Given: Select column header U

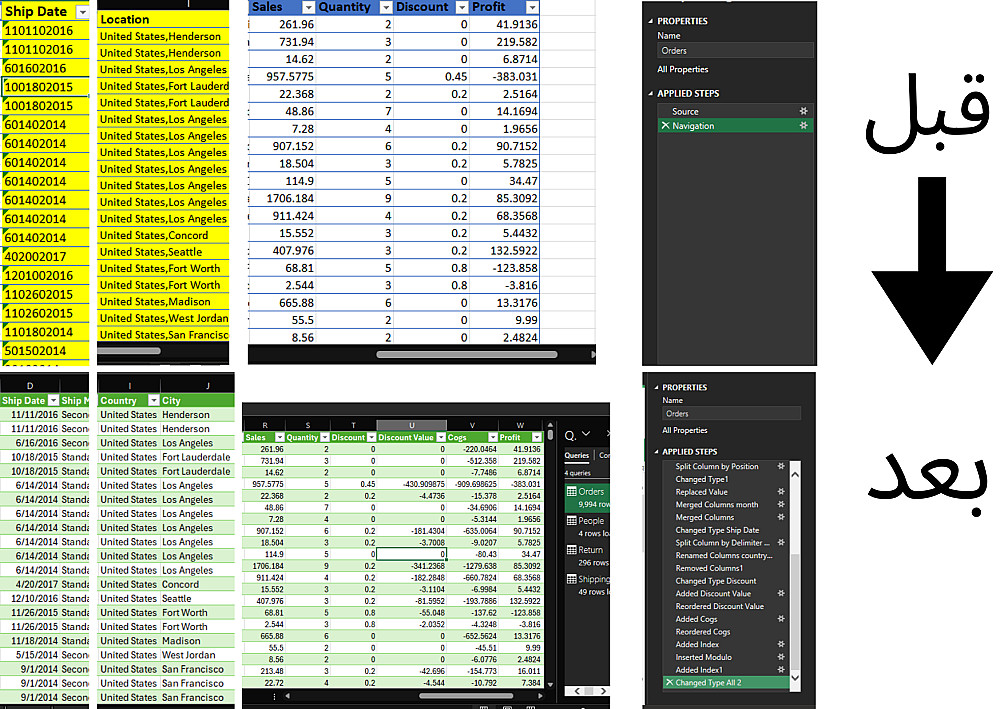Looking at the screenshot, I should click(411, 425).
